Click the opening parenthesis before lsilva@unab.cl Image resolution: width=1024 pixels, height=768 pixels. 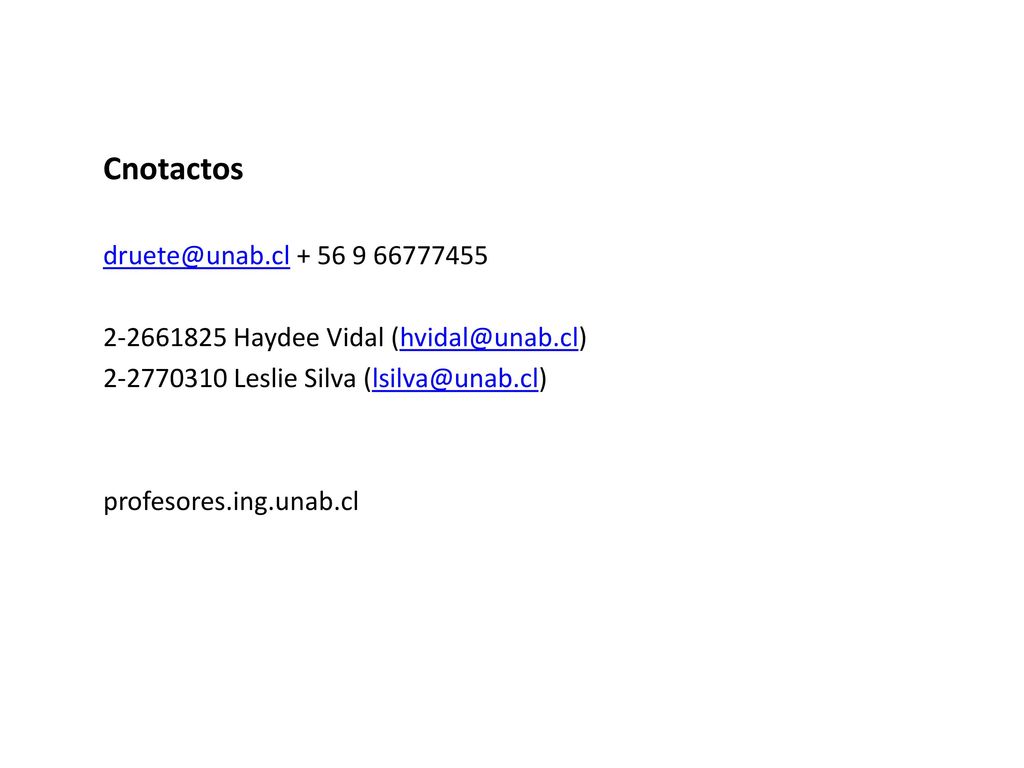368,379
